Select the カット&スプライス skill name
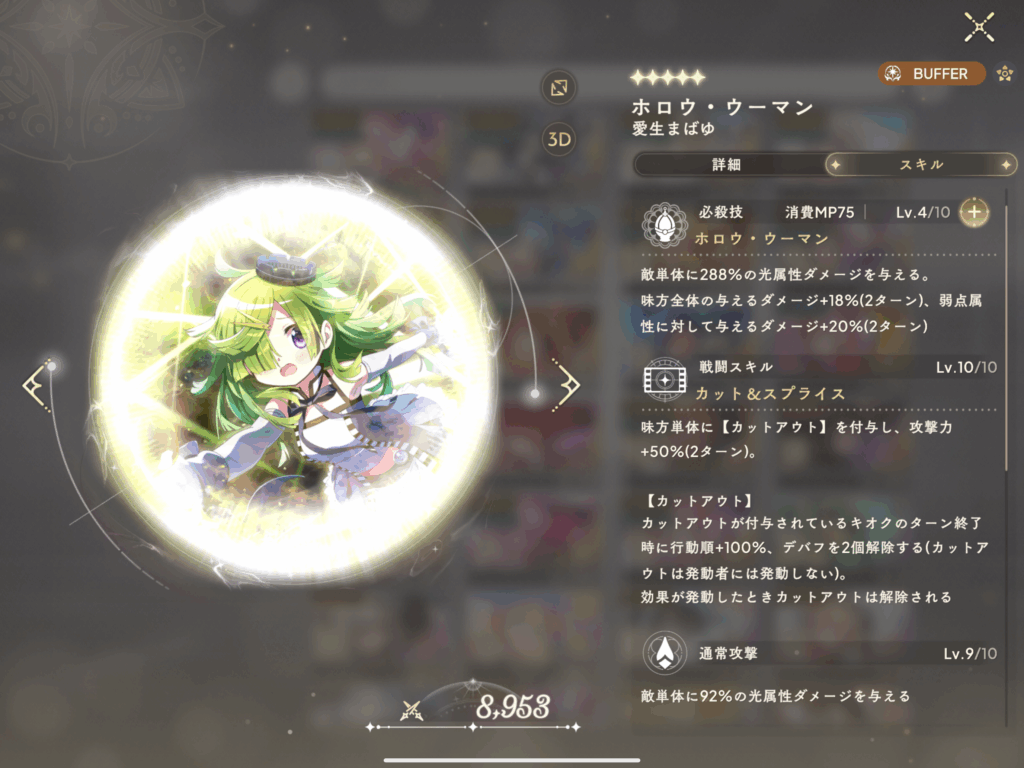This screenshot has width=1024, height=768. (770, 393)
